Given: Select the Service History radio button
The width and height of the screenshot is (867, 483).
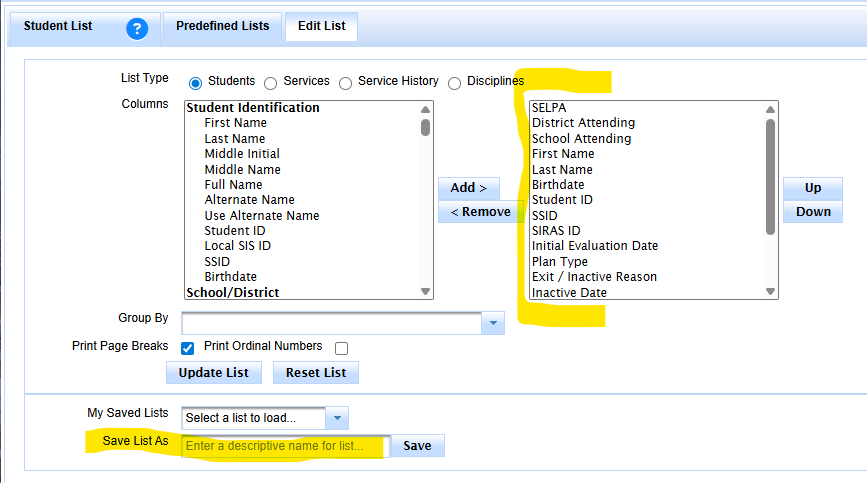Looking at the screenshot, I should pos(345,83).
